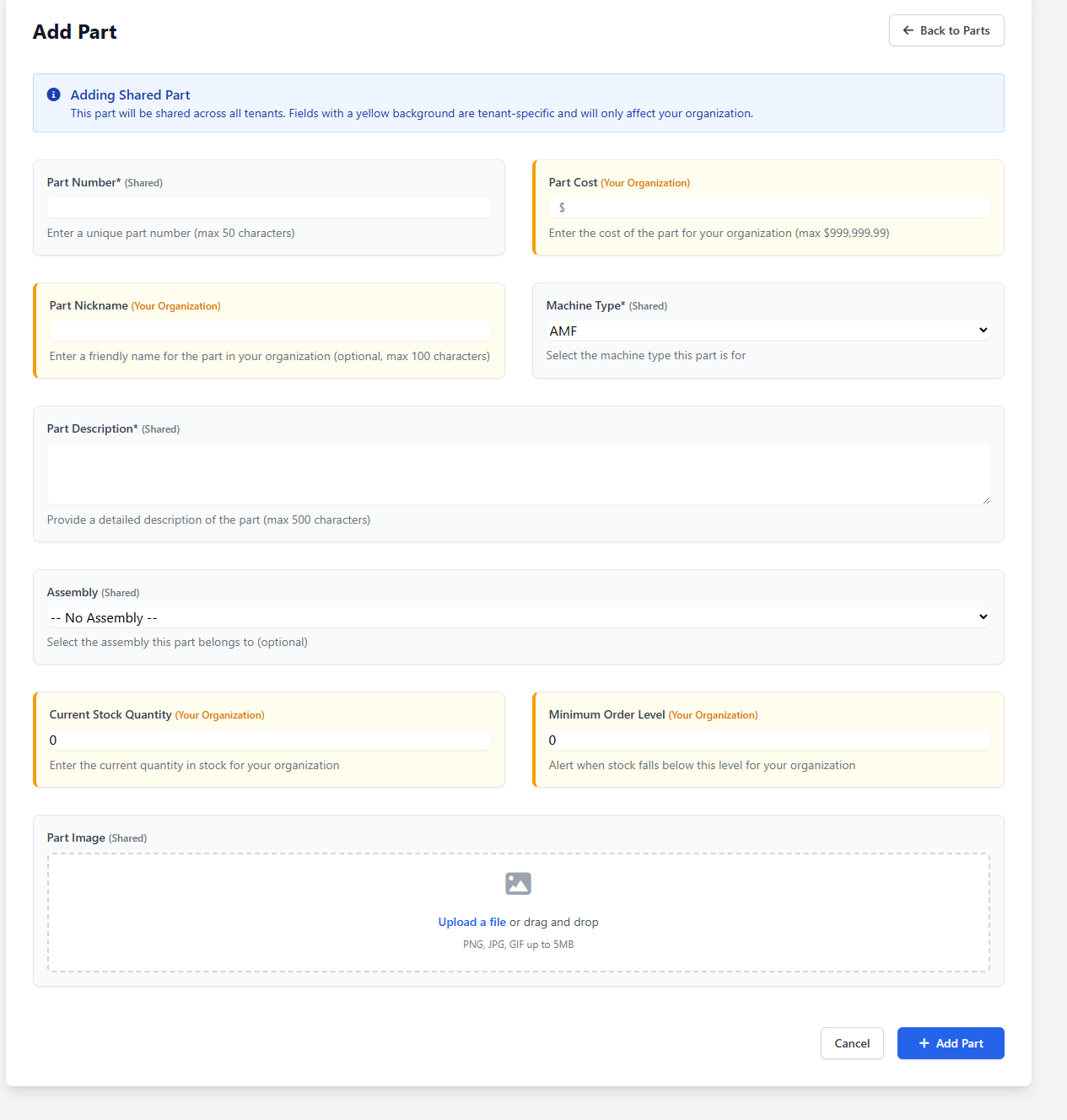
Task: Select the Current Stock Quantity field
Action: (270, 740)
